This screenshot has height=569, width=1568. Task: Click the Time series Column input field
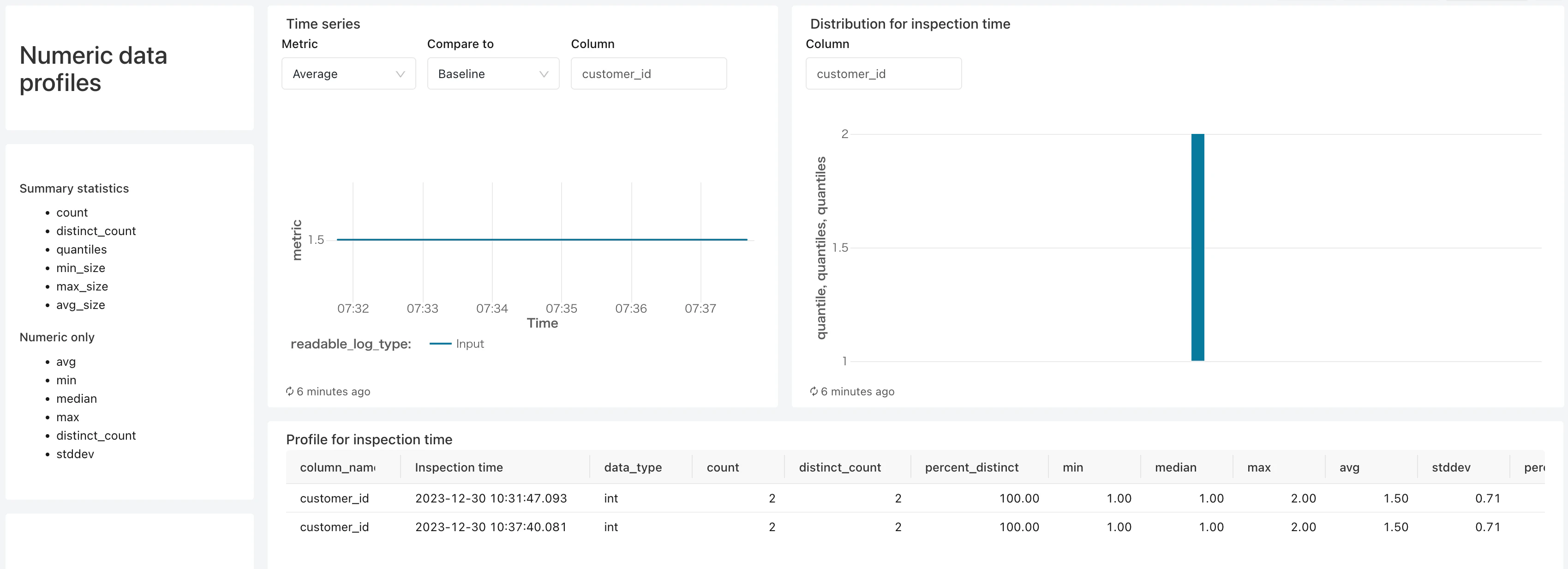648,74
